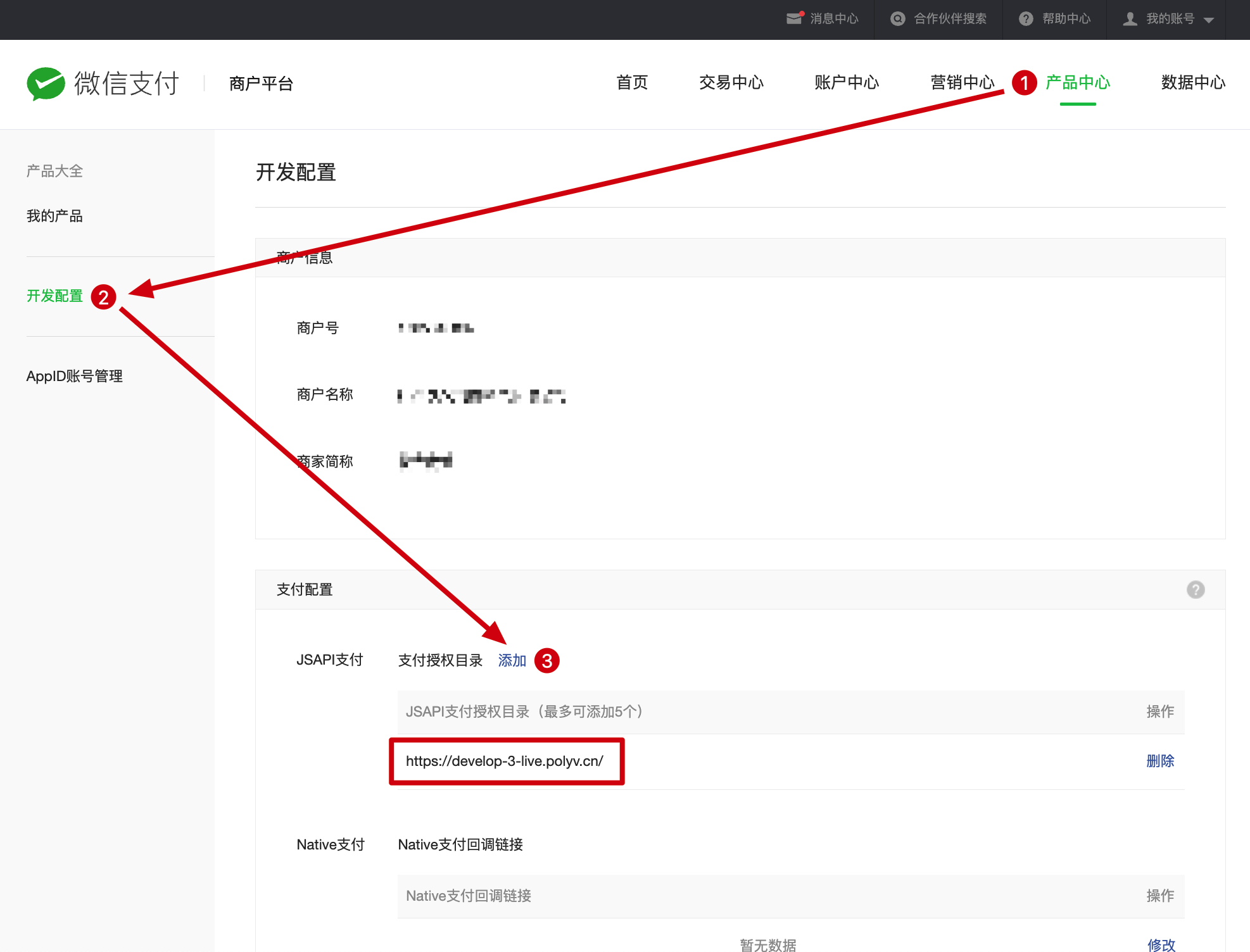This screenshot has width=1250, height=952.
Task: Switch to the 交易中心 tab
Action: tap(731, 82)
